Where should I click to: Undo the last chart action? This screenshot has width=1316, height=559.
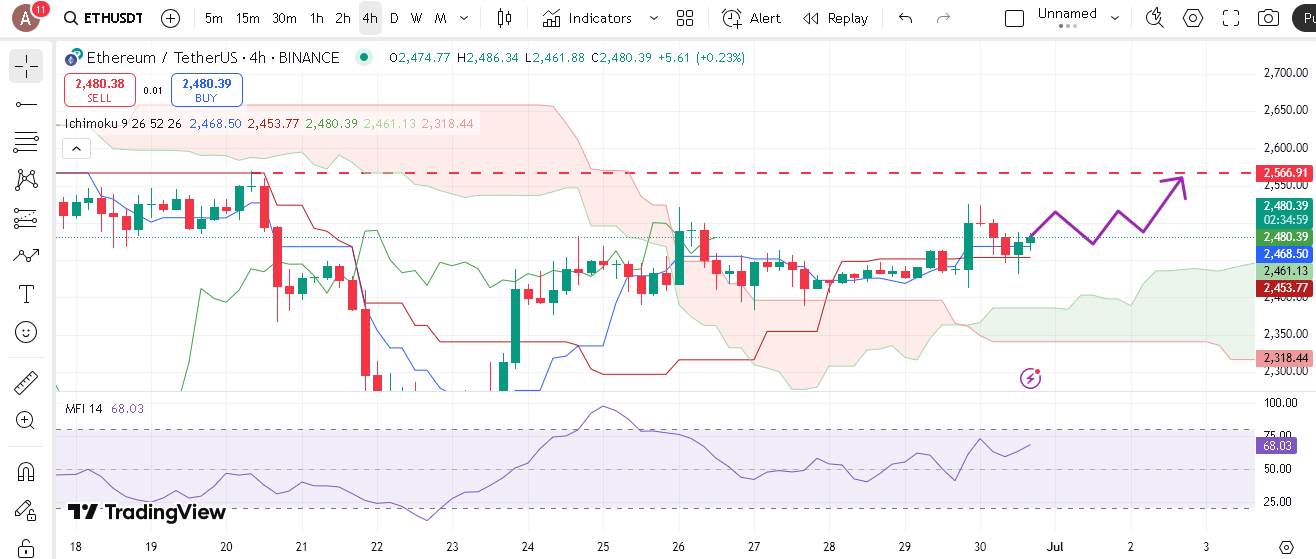(x=906, y=18)
